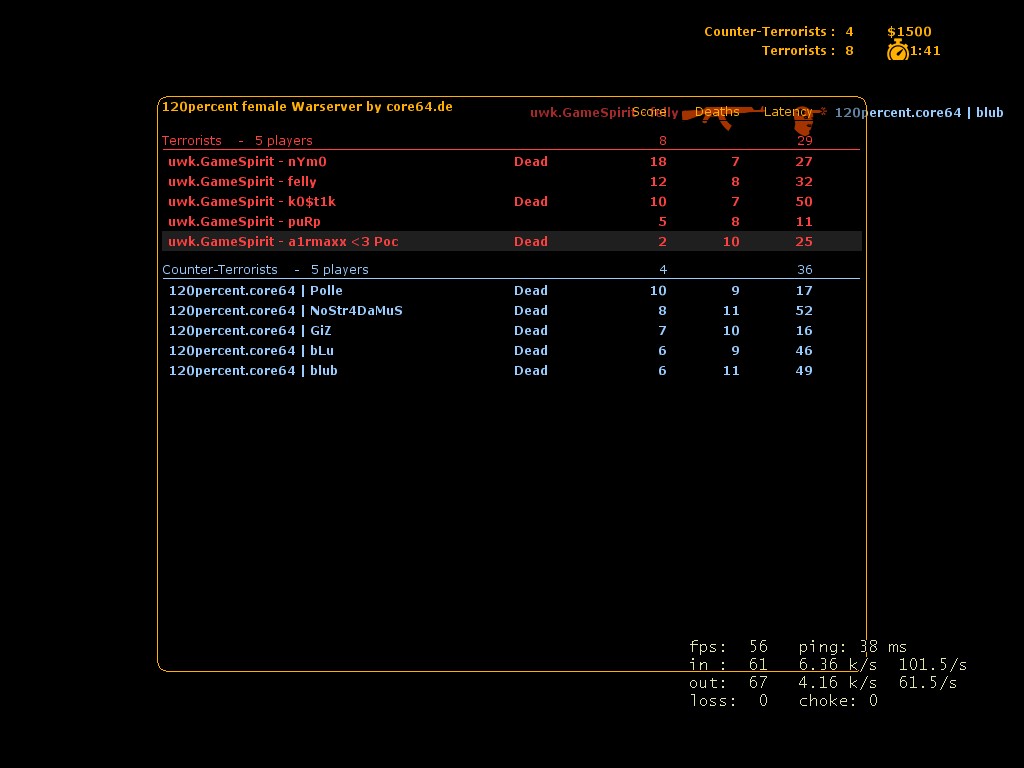Click the Counter-Terrorists 5 players team header

tap(265, 270)
